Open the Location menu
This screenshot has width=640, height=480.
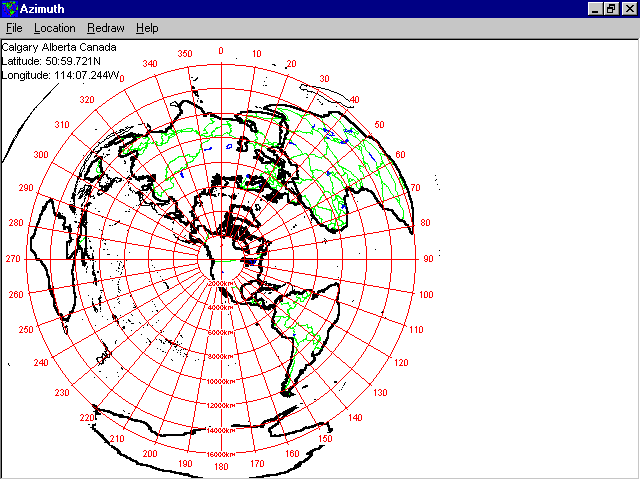tap(54, 28)
